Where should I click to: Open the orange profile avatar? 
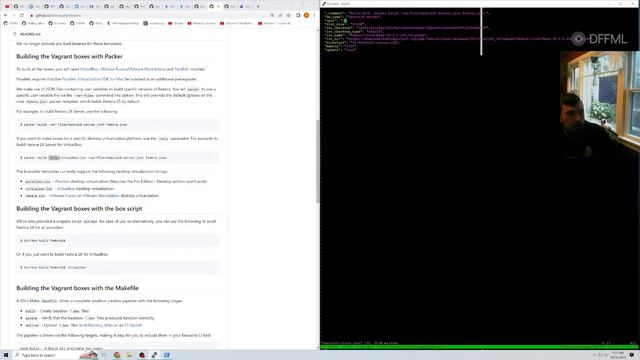(x=307, y=16)
